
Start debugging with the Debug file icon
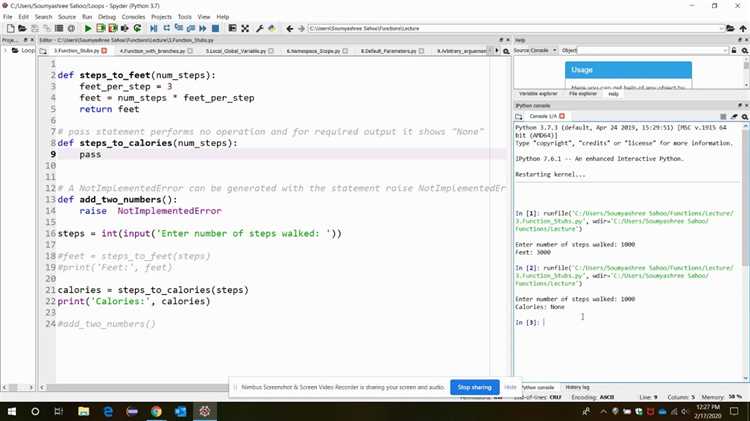tap(154, 29)
